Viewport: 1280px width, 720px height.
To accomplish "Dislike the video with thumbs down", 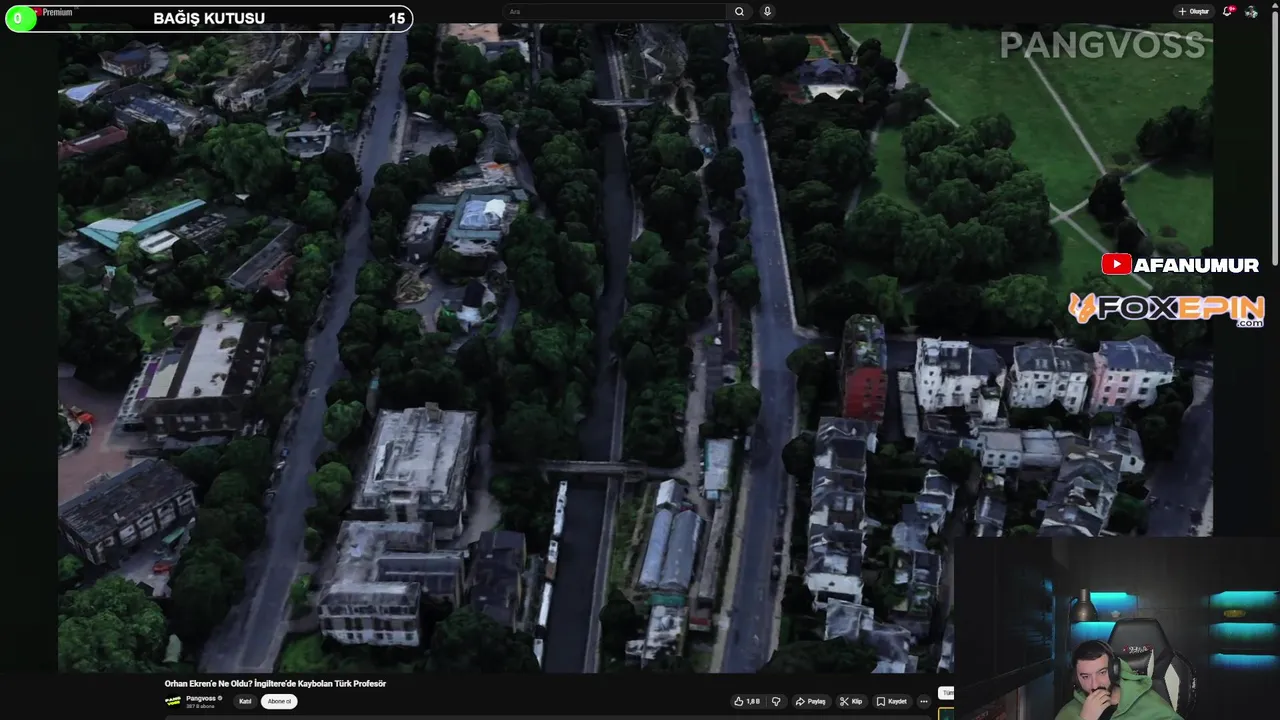I will [776, 701].
